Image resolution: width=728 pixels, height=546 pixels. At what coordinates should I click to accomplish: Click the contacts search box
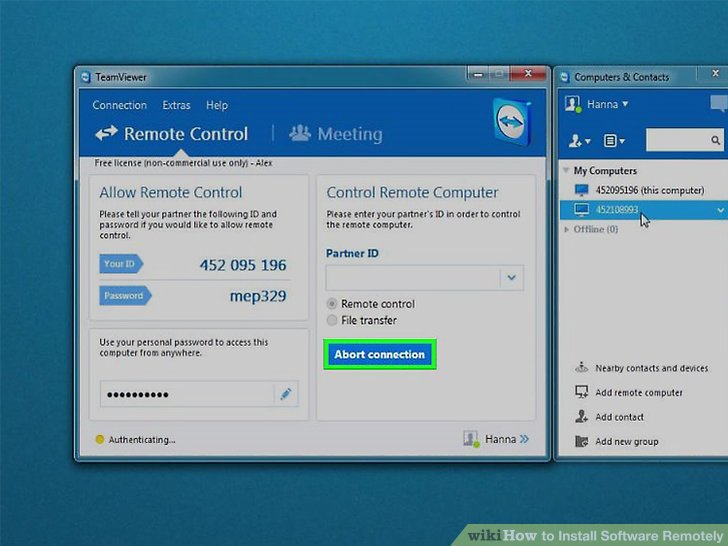click(x=684, y=140)
